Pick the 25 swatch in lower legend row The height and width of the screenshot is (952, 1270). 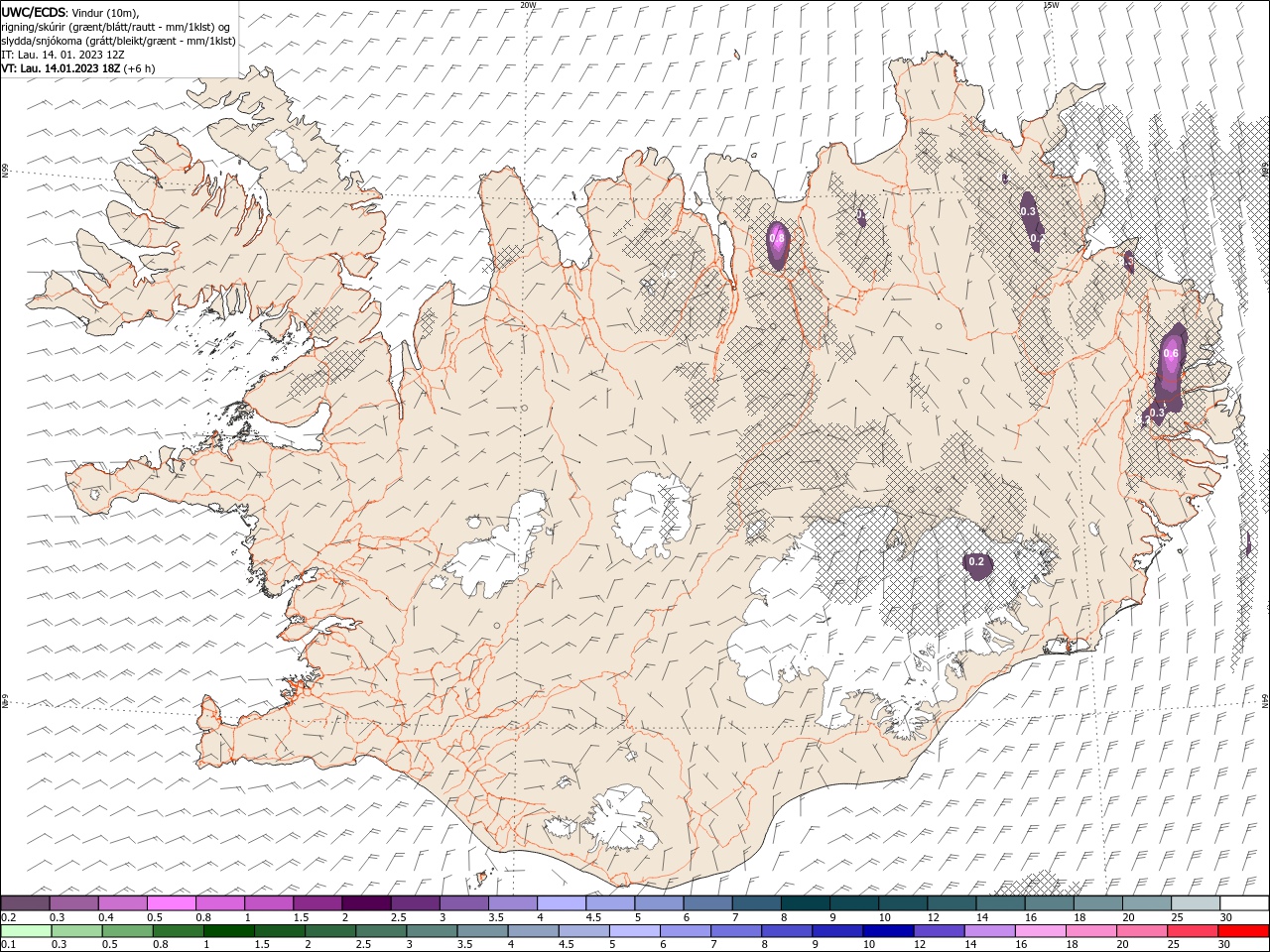[x=1192, y=931]
